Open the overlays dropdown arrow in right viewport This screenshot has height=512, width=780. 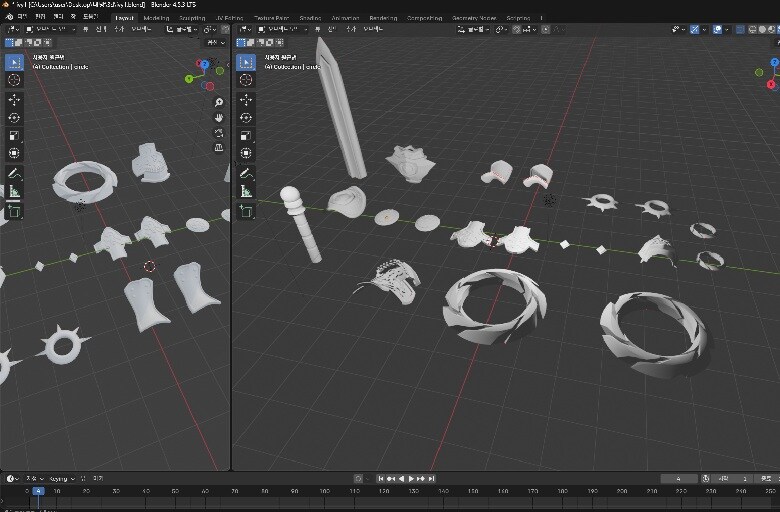pos(729,30)
